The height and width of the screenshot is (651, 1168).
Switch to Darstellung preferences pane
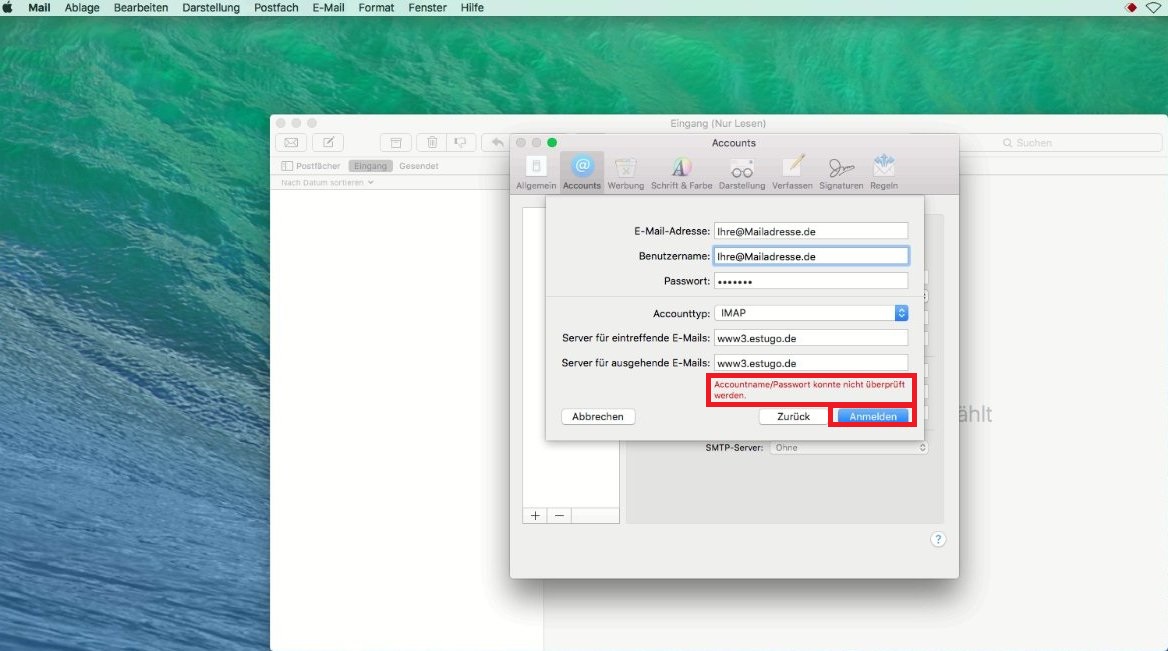tap(741, 172)
